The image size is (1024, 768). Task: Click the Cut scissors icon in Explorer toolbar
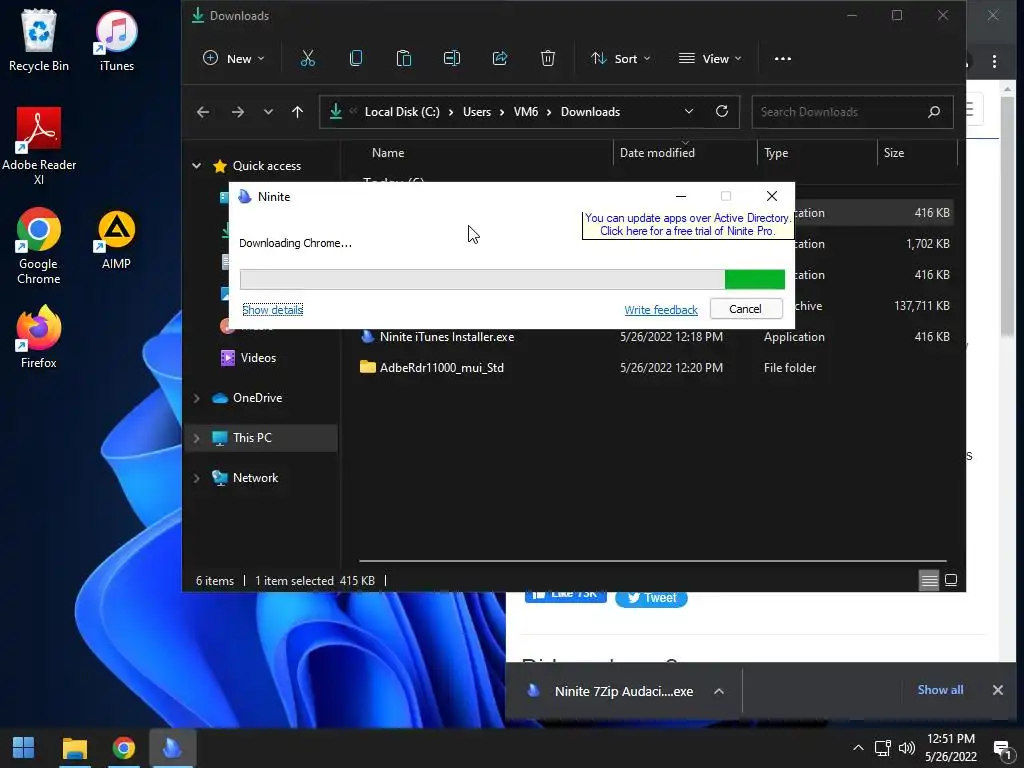click(x=308, y=59)
